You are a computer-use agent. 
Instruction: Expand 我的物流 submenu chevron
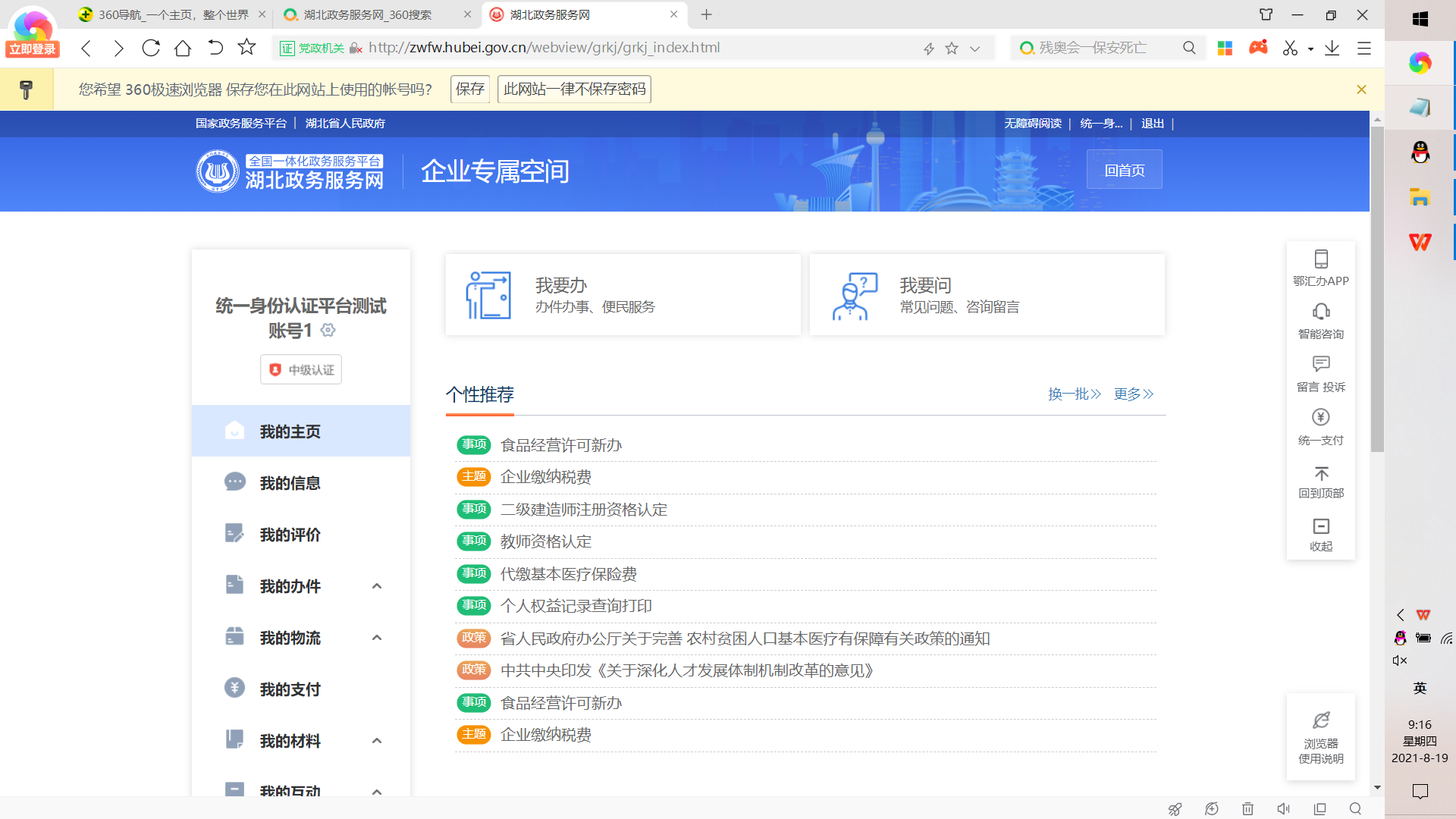point(377,638)
